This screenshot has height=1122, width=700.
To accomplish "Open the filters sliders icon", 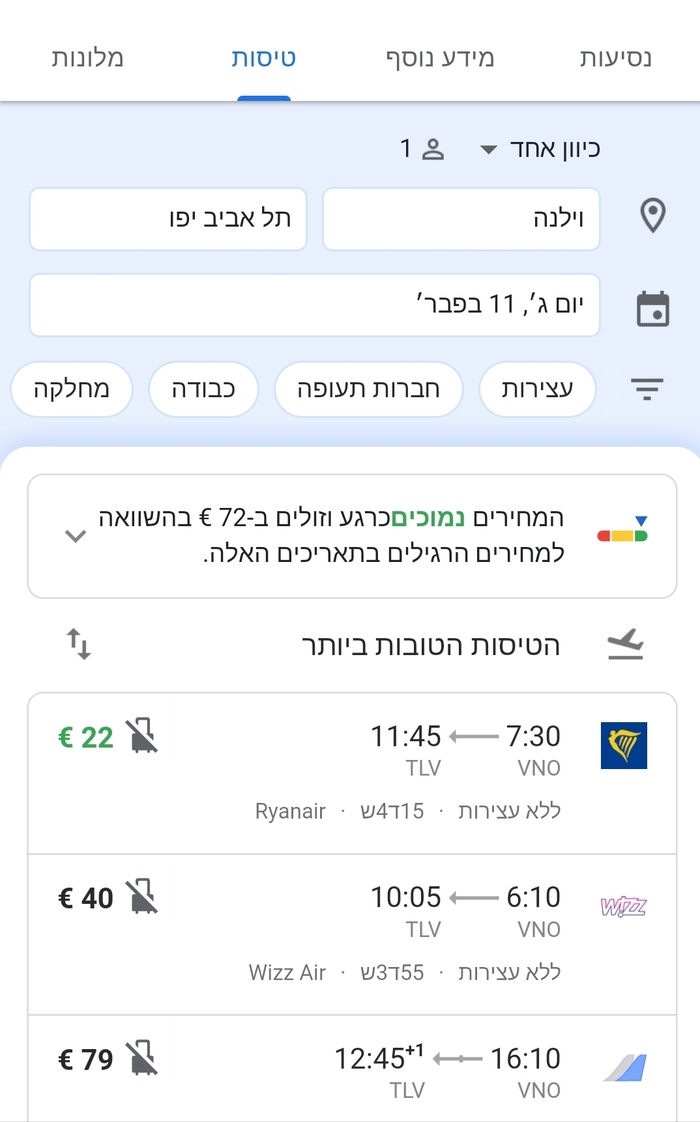I will 648,389.
